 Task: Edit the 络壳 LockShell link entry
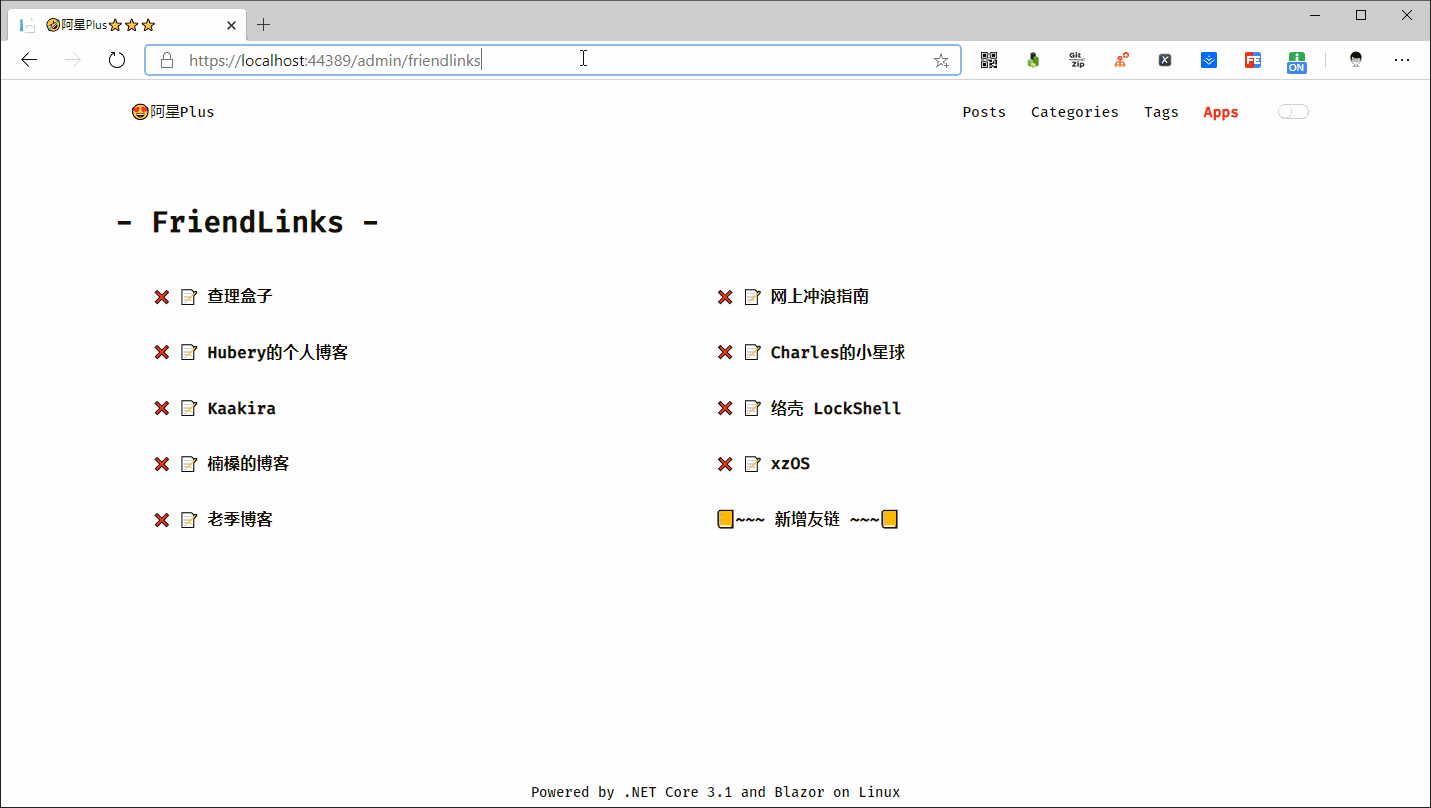coord(752,409)
